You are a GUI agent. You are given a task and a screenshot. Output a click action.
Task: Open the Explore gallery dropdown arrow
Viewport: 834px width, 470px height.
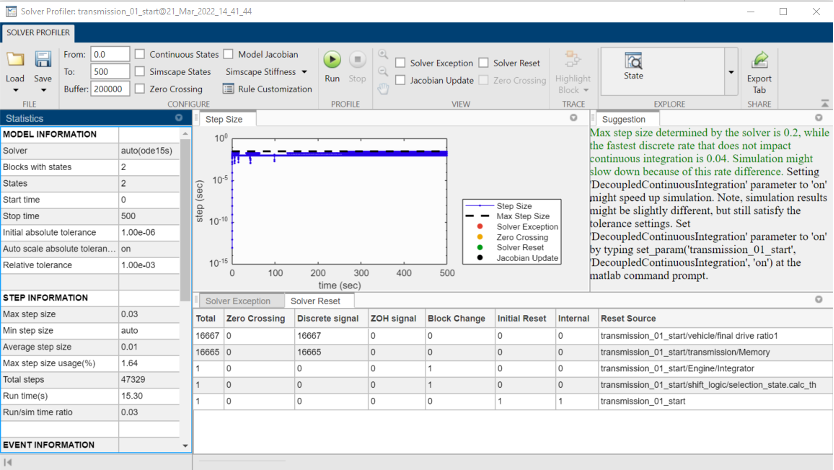click(730, 72)
